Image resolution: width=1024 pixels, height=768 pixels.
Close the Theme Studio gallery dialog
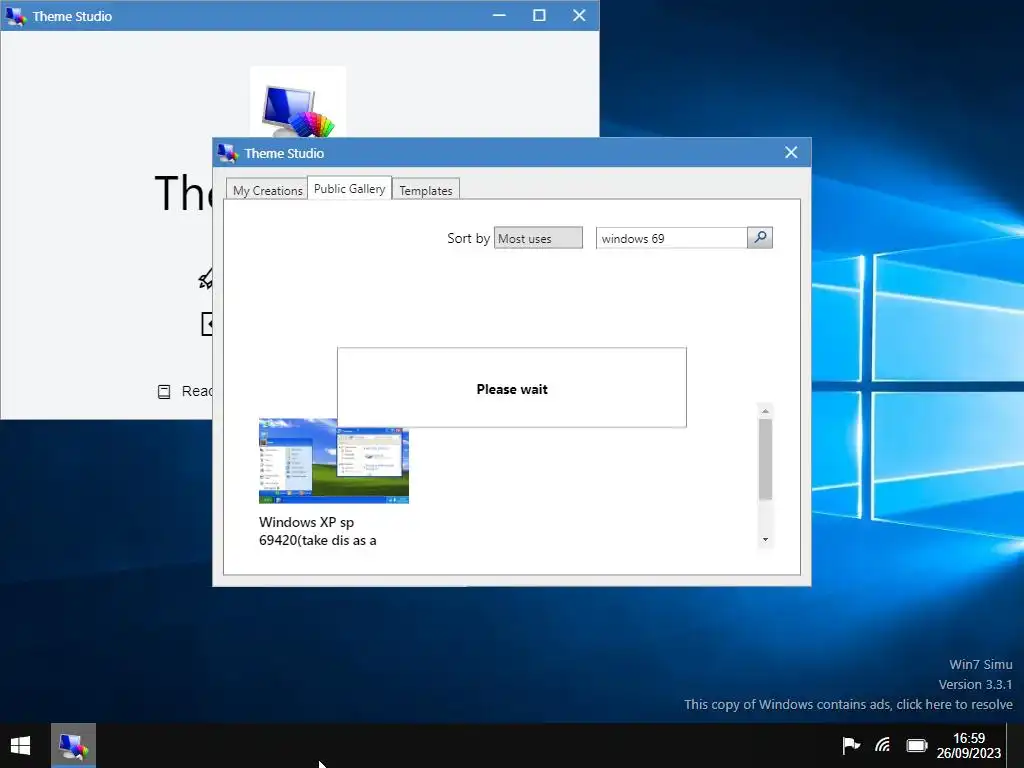791,152
